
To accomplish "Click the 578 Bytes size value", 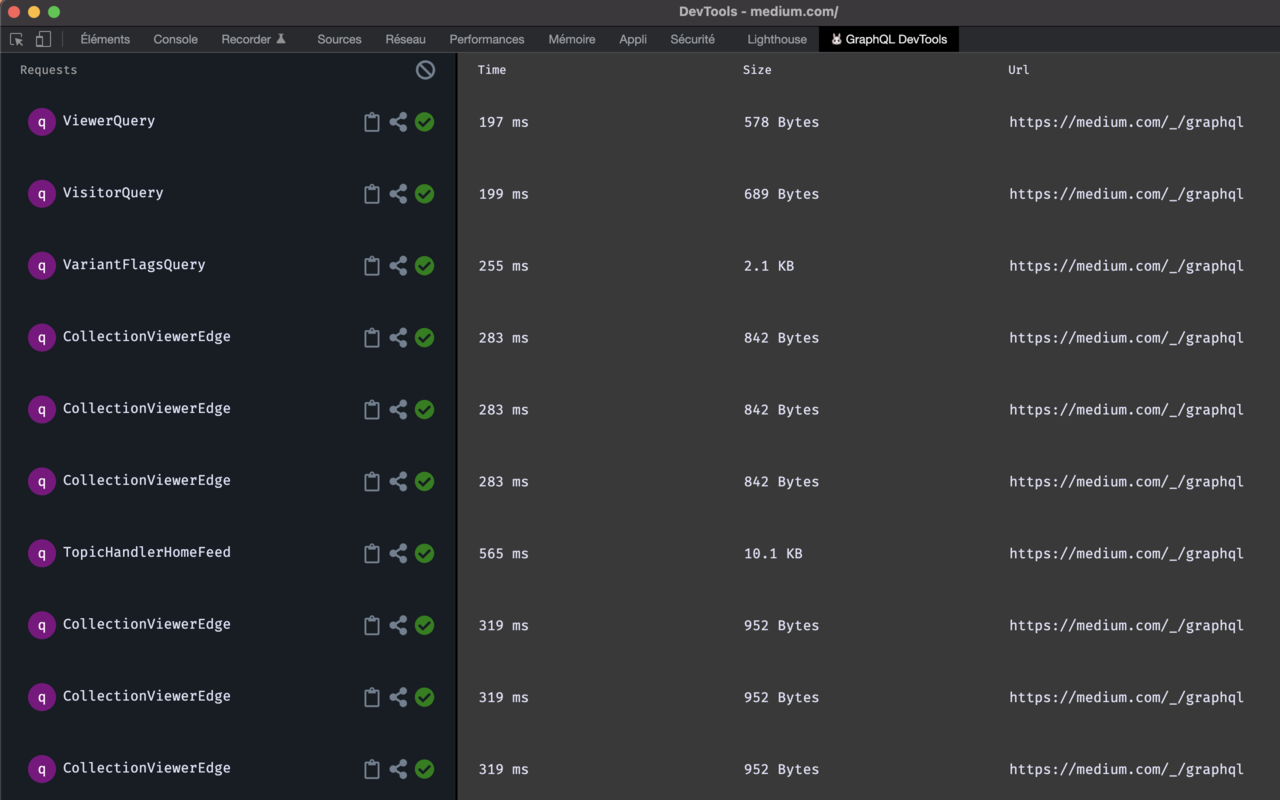I will coord(781,122).
